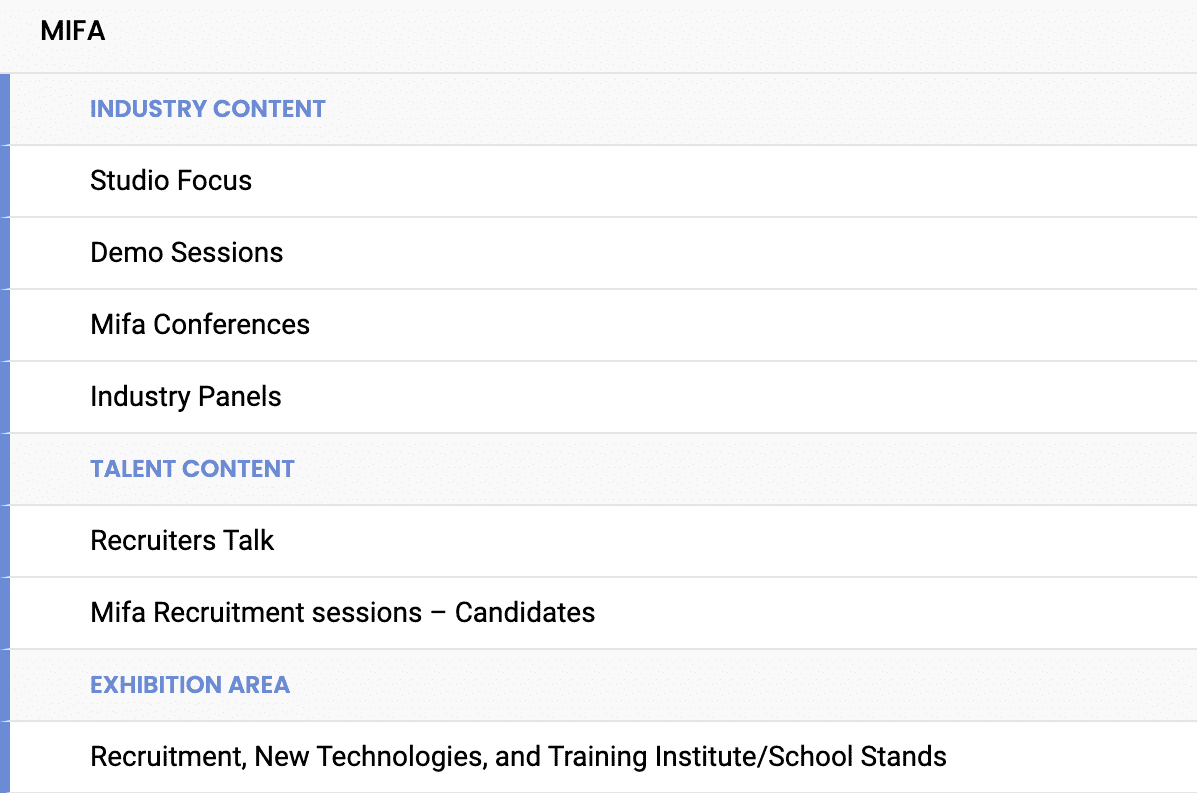Image resolution: width=1197 pixels, height=793 pixels.
Task: Click blue side bar beside Demo Sessions
Action: point(4,253)
